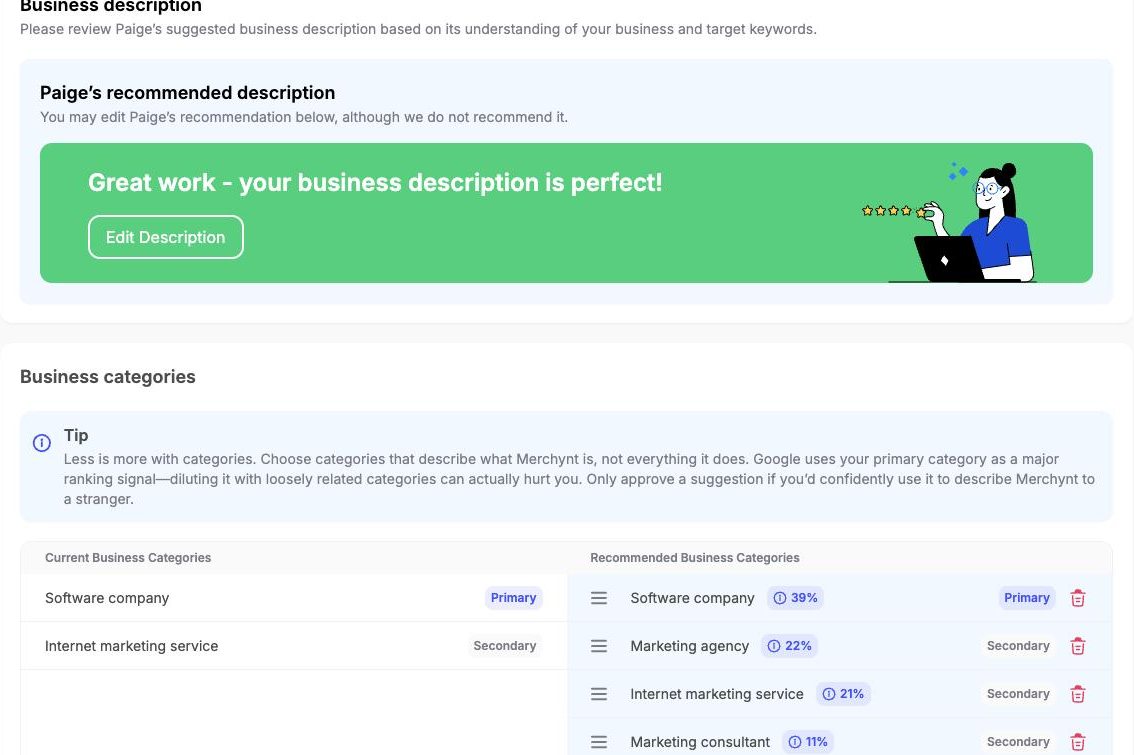Image resolution: width=1134 pixels, height=755 pixels.
Task: Click the Secondary tag on Marketing consultant
Action: tap(1018, 742)
